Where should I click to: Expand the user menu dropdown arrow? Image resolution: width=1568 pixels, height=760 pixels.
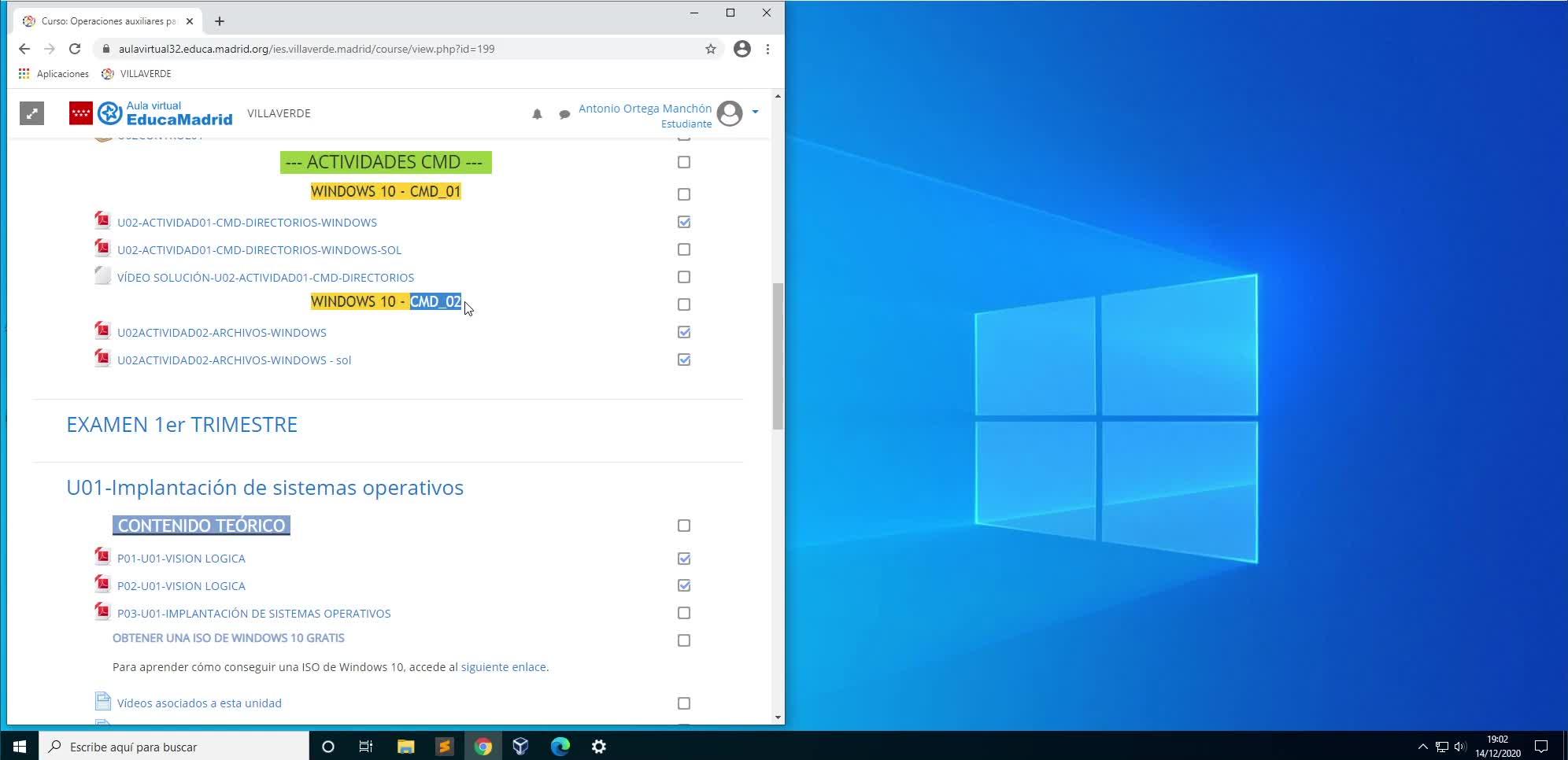point(755,112)
